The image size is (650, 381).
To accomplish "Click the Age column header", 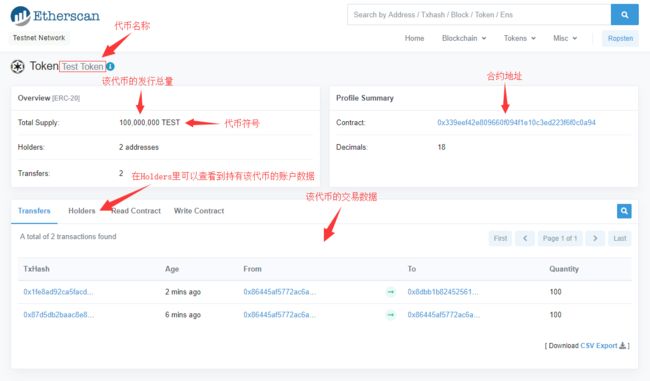I will (172, 269).
